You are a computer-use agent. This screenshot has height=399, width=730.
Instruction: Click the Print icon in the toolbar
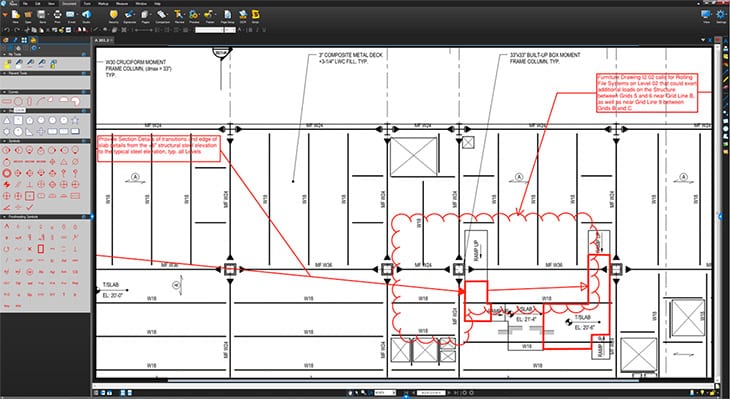click(x=57, y=15)
